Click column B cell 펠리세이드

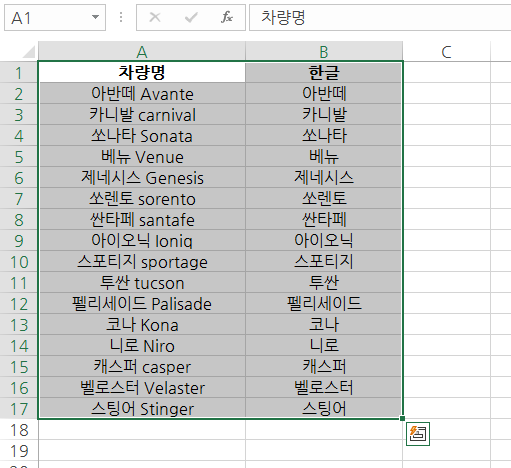[324, 303]
